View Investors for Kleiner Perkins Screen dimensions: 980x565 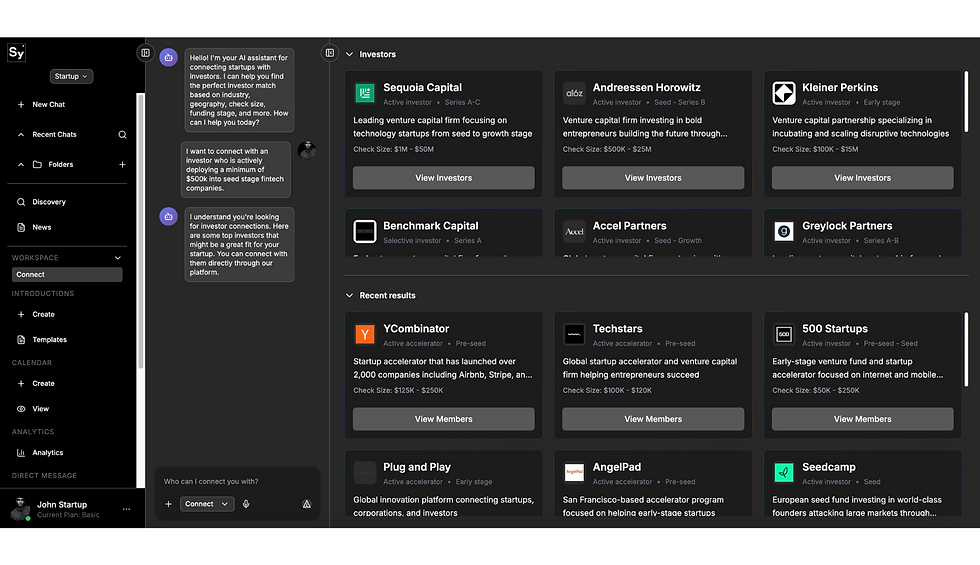862,178
